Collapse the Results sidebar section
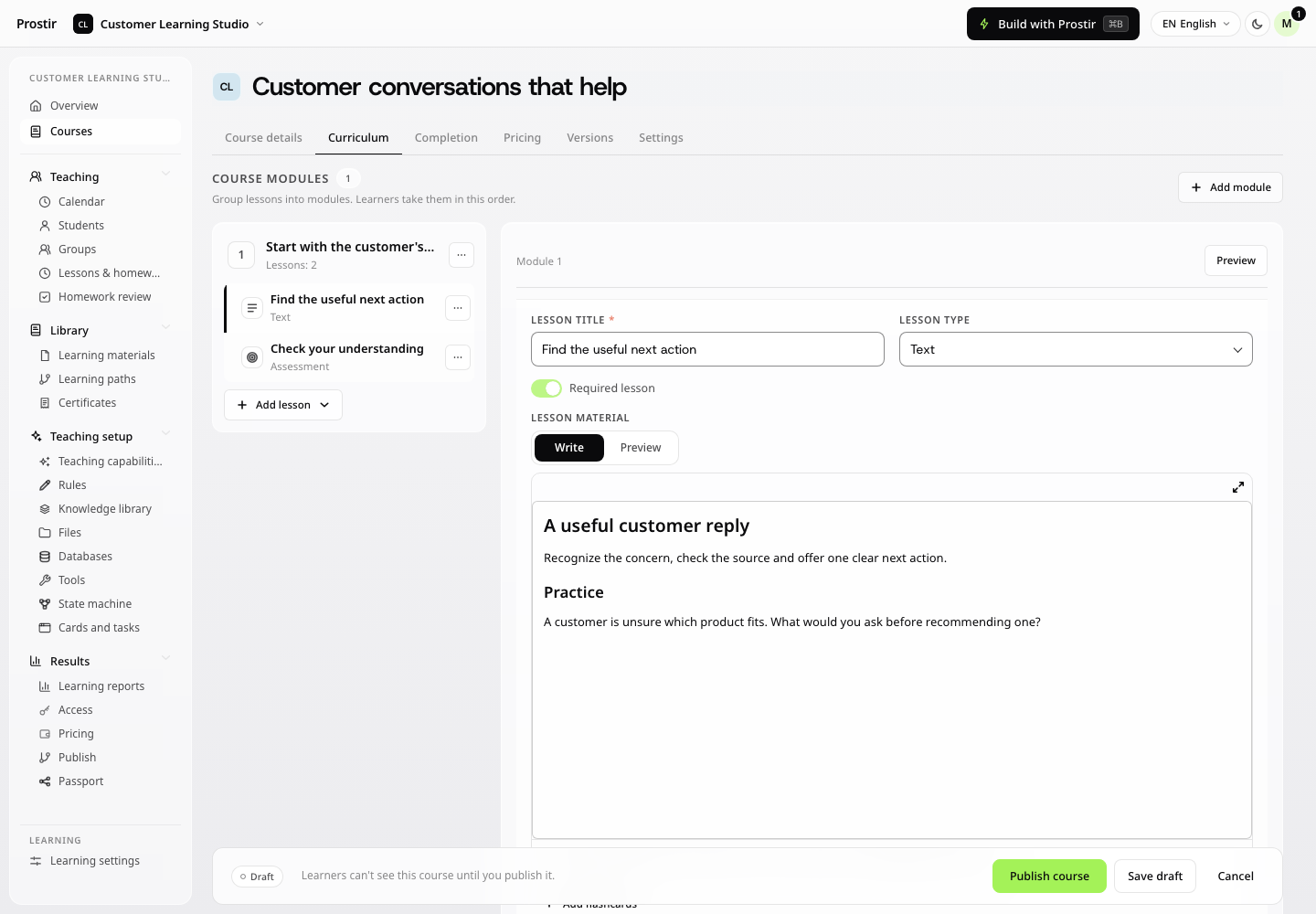The width and height of the screenshot is (1316, 914). click(x=165, y=658)
